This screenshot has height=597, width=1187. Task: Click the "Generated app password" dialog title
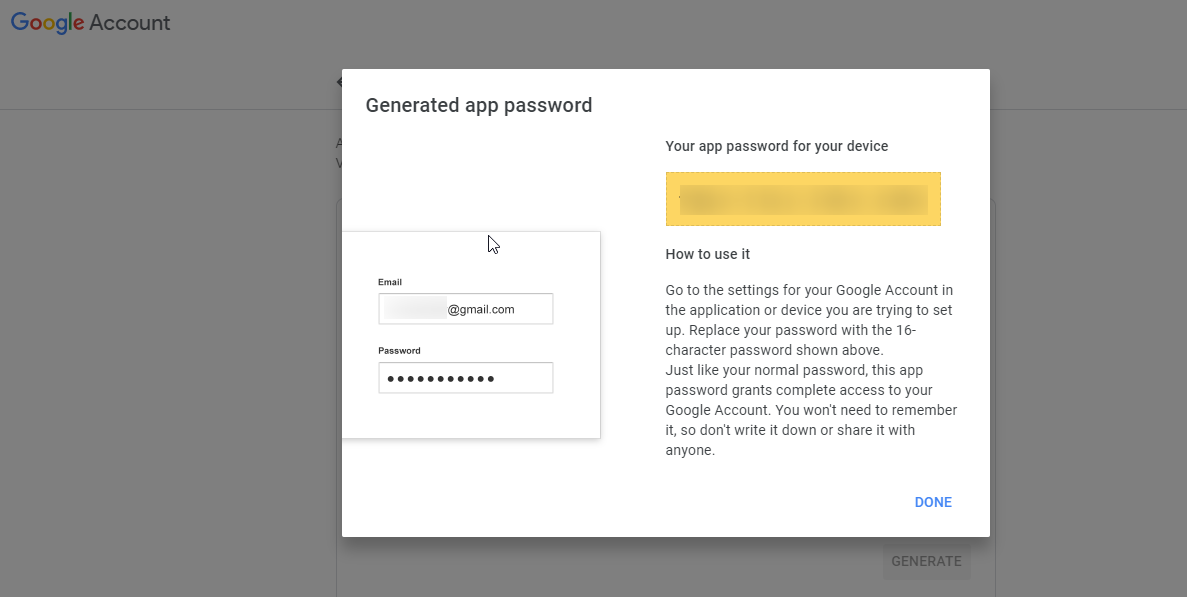point(479,105)
